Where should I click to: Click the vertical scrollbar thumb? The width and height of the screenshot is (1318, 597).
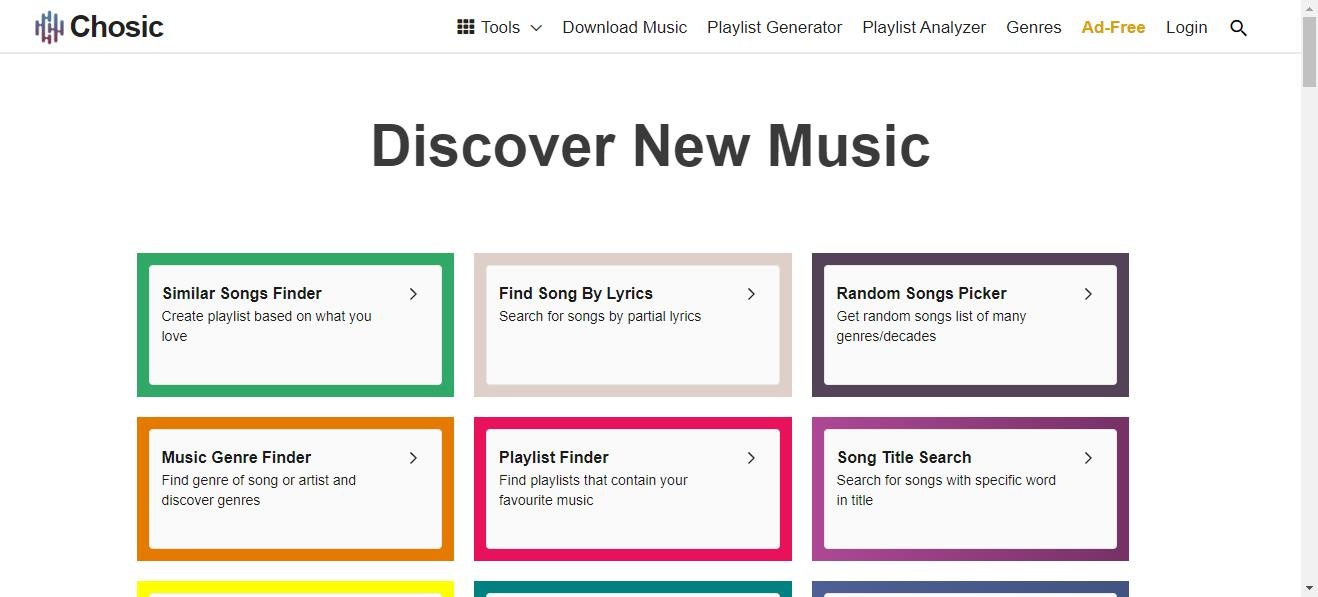click(1309, 52)
